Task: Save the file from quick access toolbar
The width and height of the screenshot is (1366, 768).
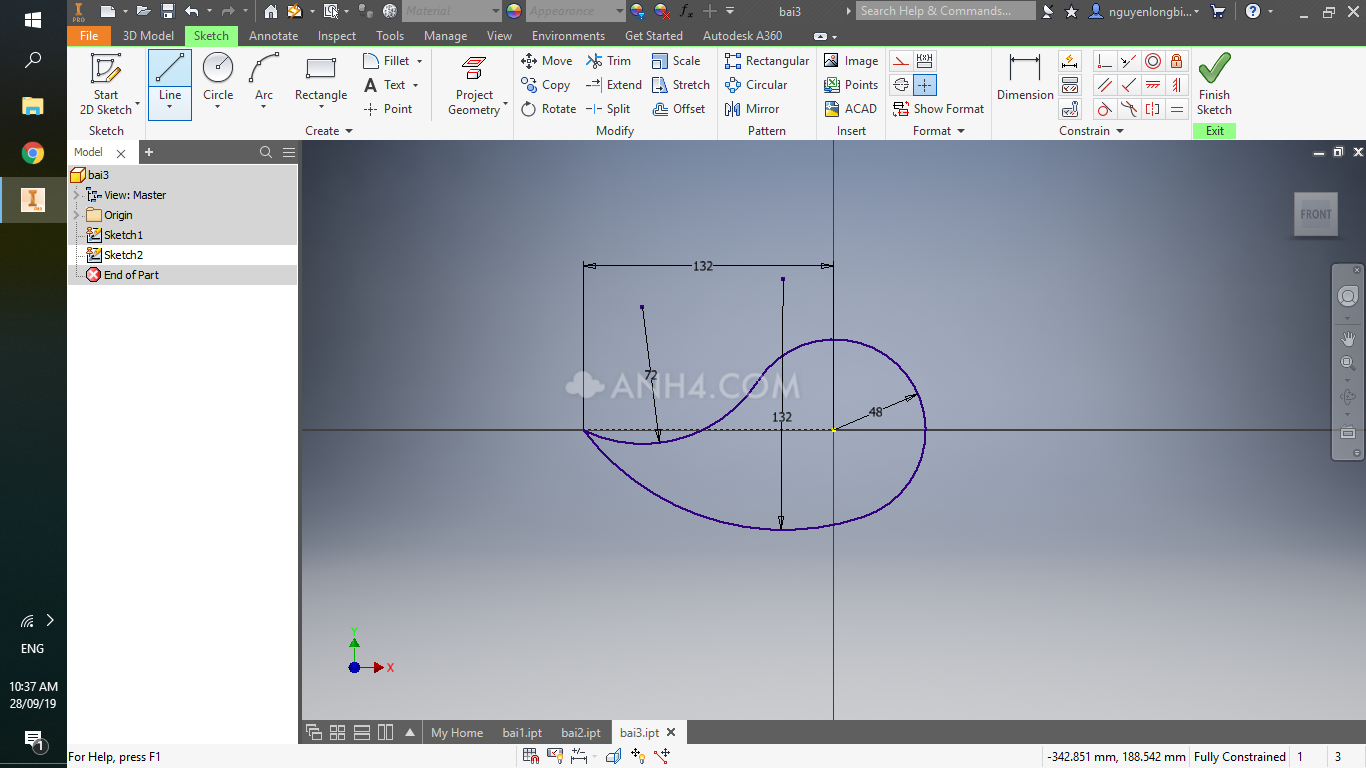Action: point(167,11)
